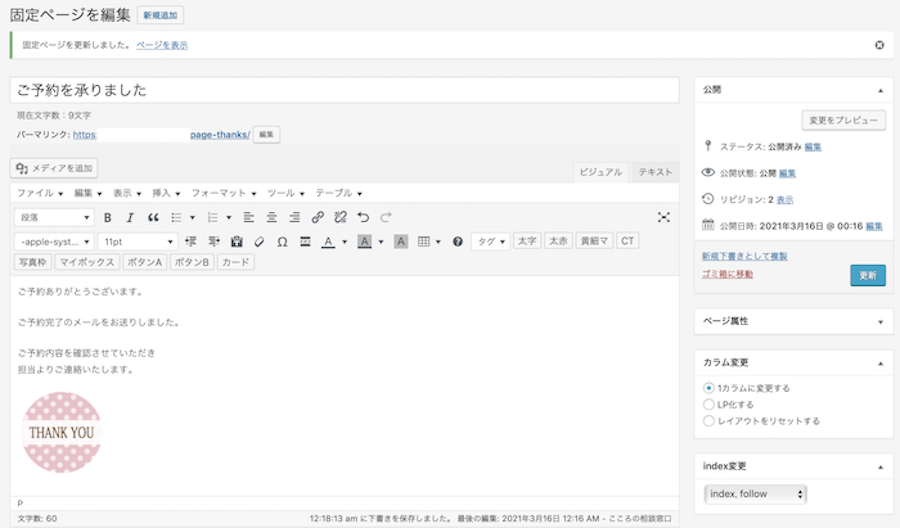
Task: Decrease indent of paragraph
Action: click(191, 242)
